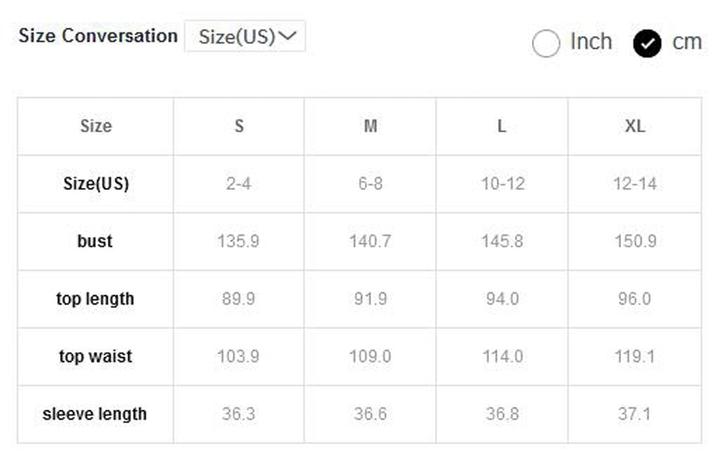719x455 pixels.
Task: Select the sleeve length row label
Action: tap(95, 414)
